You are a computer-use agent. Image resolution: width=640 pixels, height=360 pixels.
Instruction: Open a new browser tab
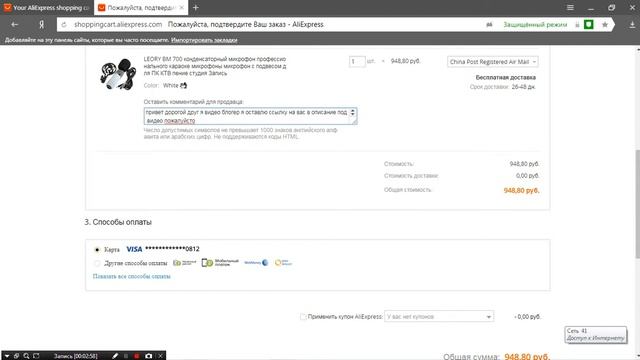coord(196,7)
